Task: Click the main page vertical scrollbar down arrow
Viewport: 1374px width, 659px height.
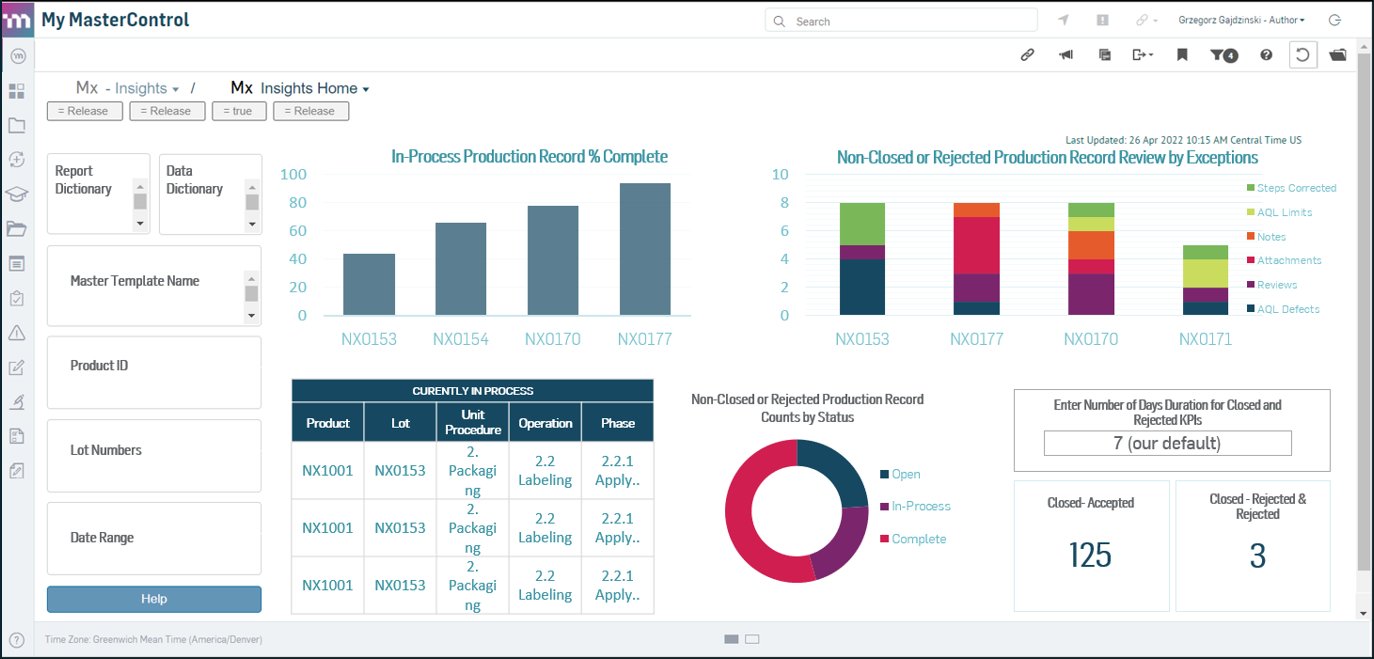Action: [x=1362, y=613]
